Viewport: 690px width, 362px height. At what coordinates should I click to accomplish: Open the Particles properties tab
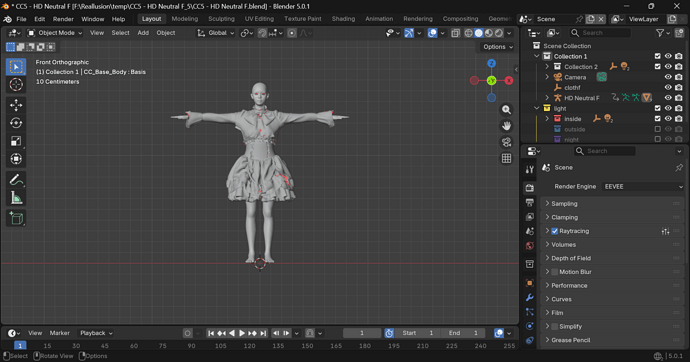530,312
